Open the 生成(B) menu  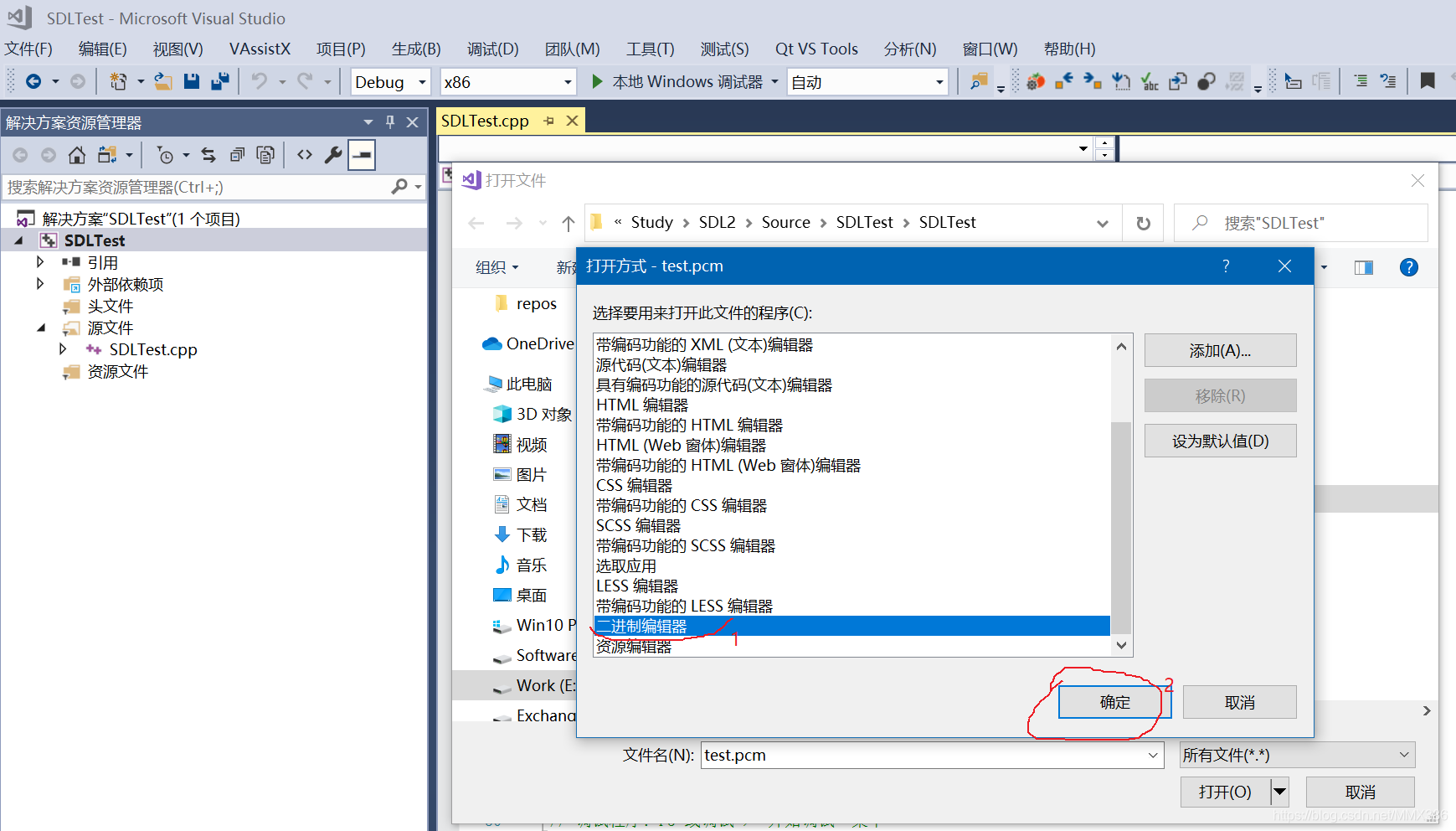[x=416, y=49]
